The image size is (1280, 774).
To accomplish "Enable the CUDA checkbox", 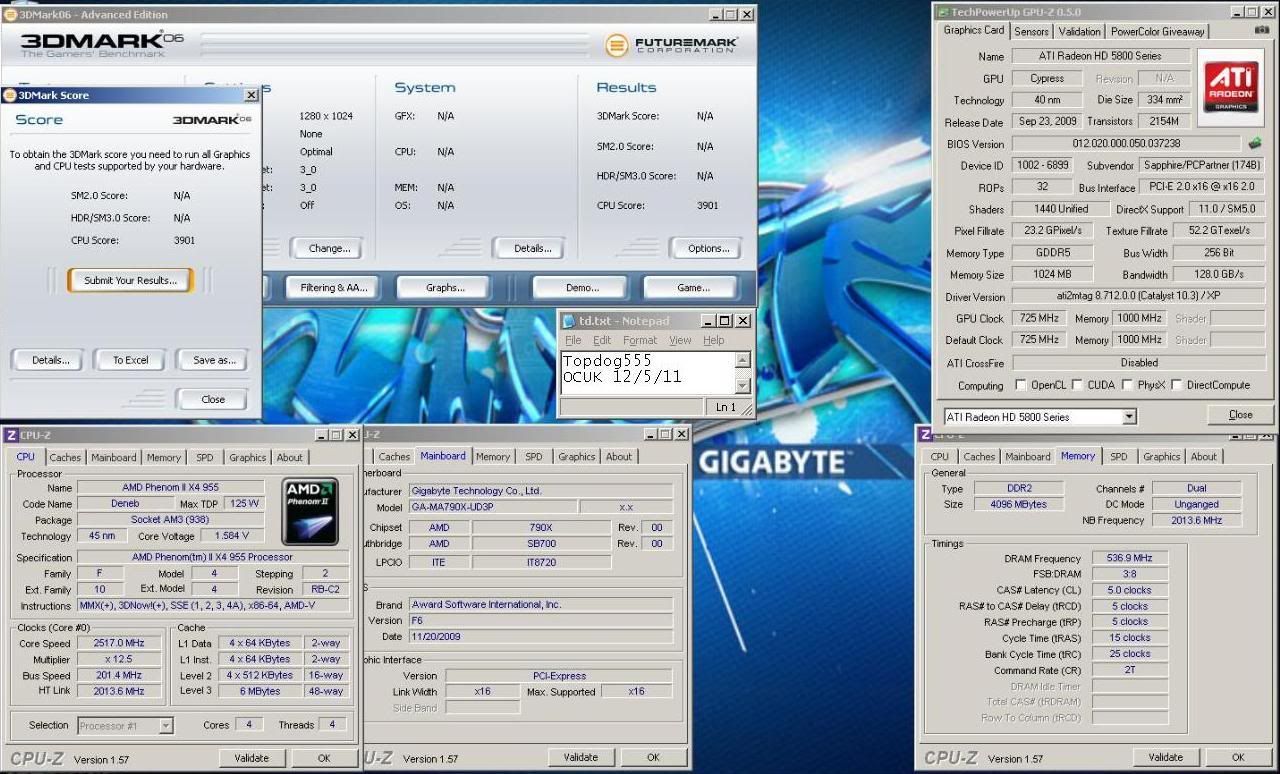I will point(1076,385).
